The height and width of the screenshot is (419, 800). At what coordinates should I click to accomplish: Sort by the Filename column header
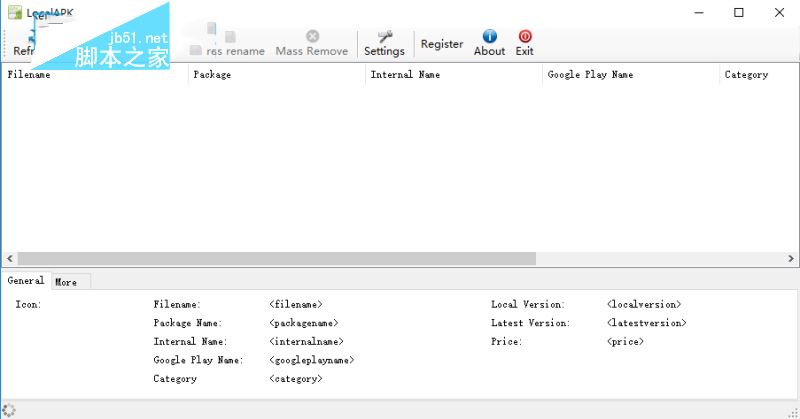95,75
